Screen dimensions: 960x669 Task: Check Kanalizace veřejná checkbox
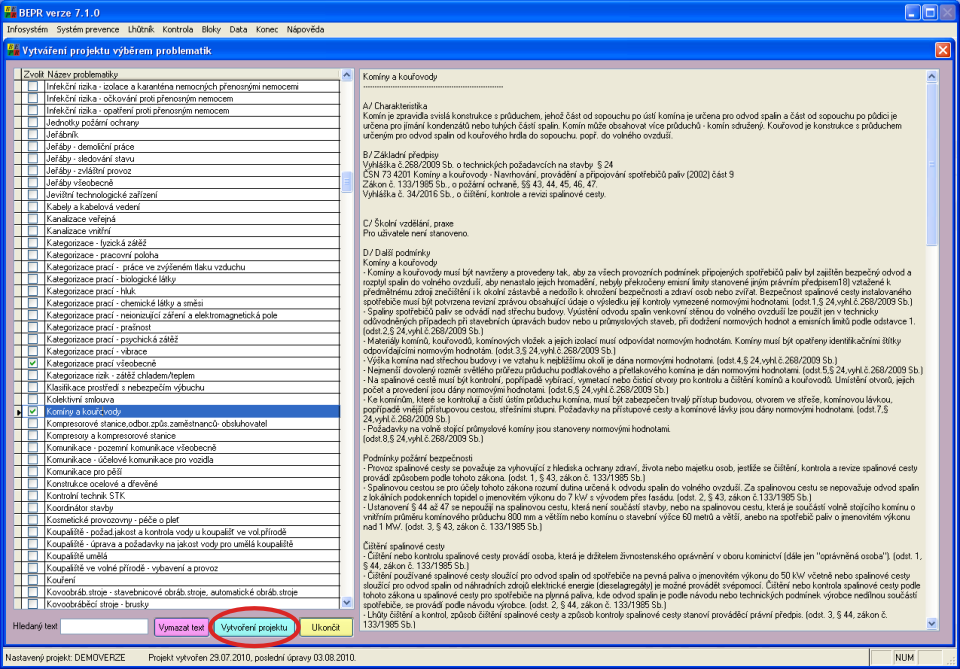click(33, 219)
